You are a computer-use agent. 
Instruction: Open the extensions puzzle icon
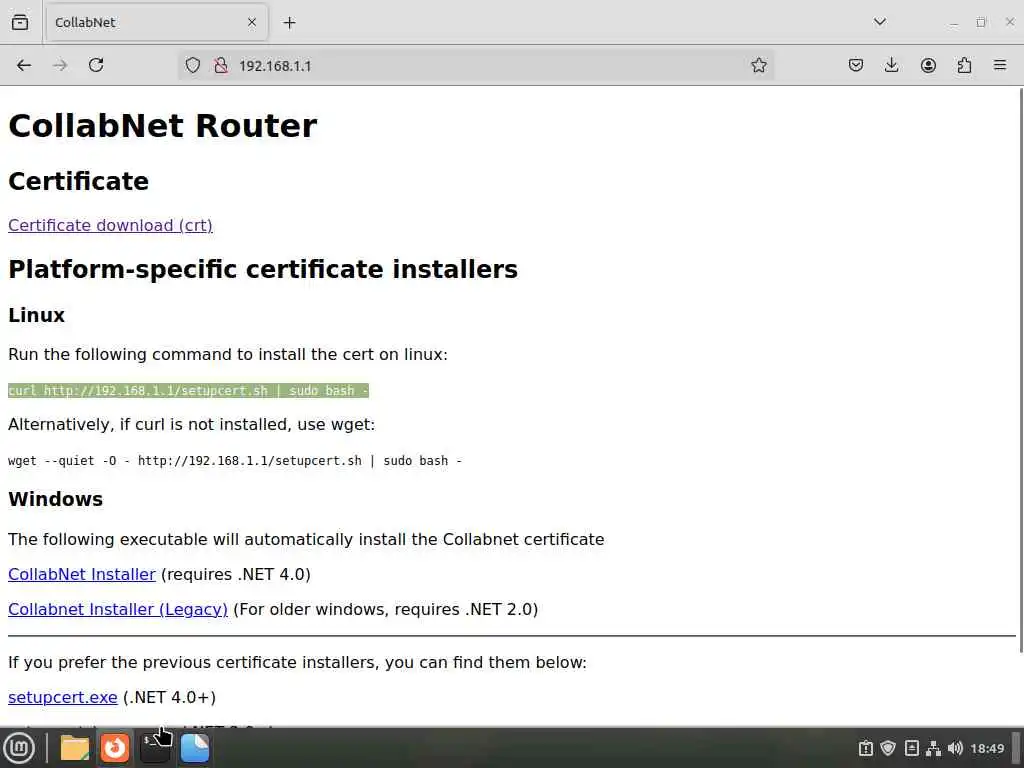click(x=964, y=65)
